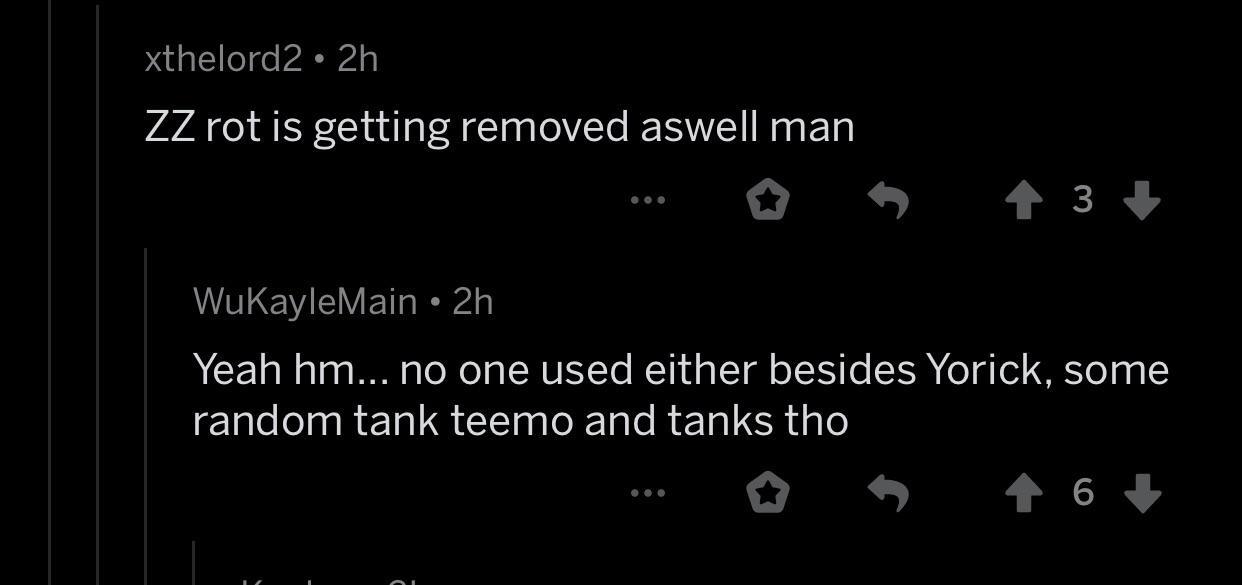Award WuKayleMain's comment
This screenshot has width=1242, height=585.
pos(768,493)
